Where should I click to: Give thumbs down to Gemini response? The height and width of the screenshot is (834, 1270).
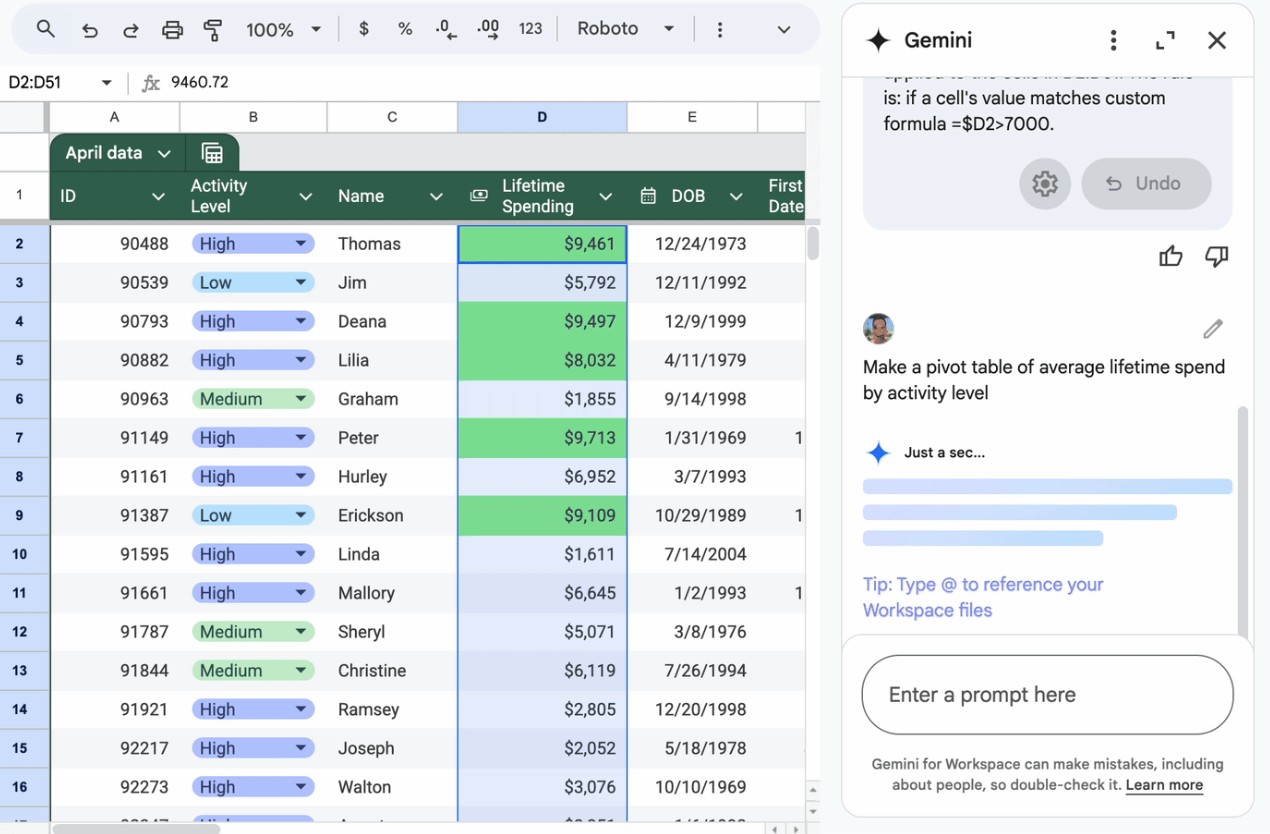click(x=1216, y=257)
